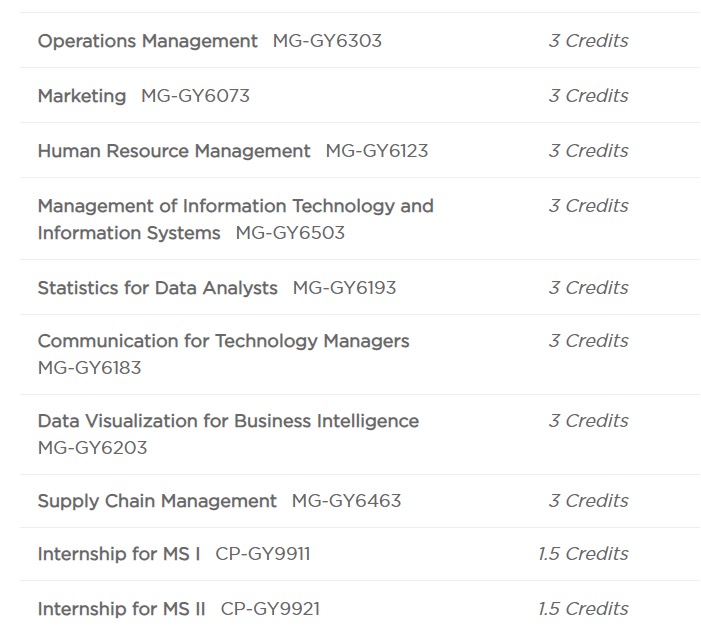Open Management of Information Technology course
Screen dimensions: 701x631
(235, 206)
